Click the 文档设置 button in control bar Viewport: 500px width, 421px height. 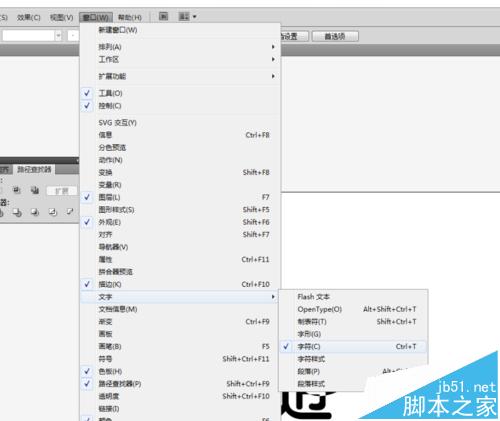[294, 36]
